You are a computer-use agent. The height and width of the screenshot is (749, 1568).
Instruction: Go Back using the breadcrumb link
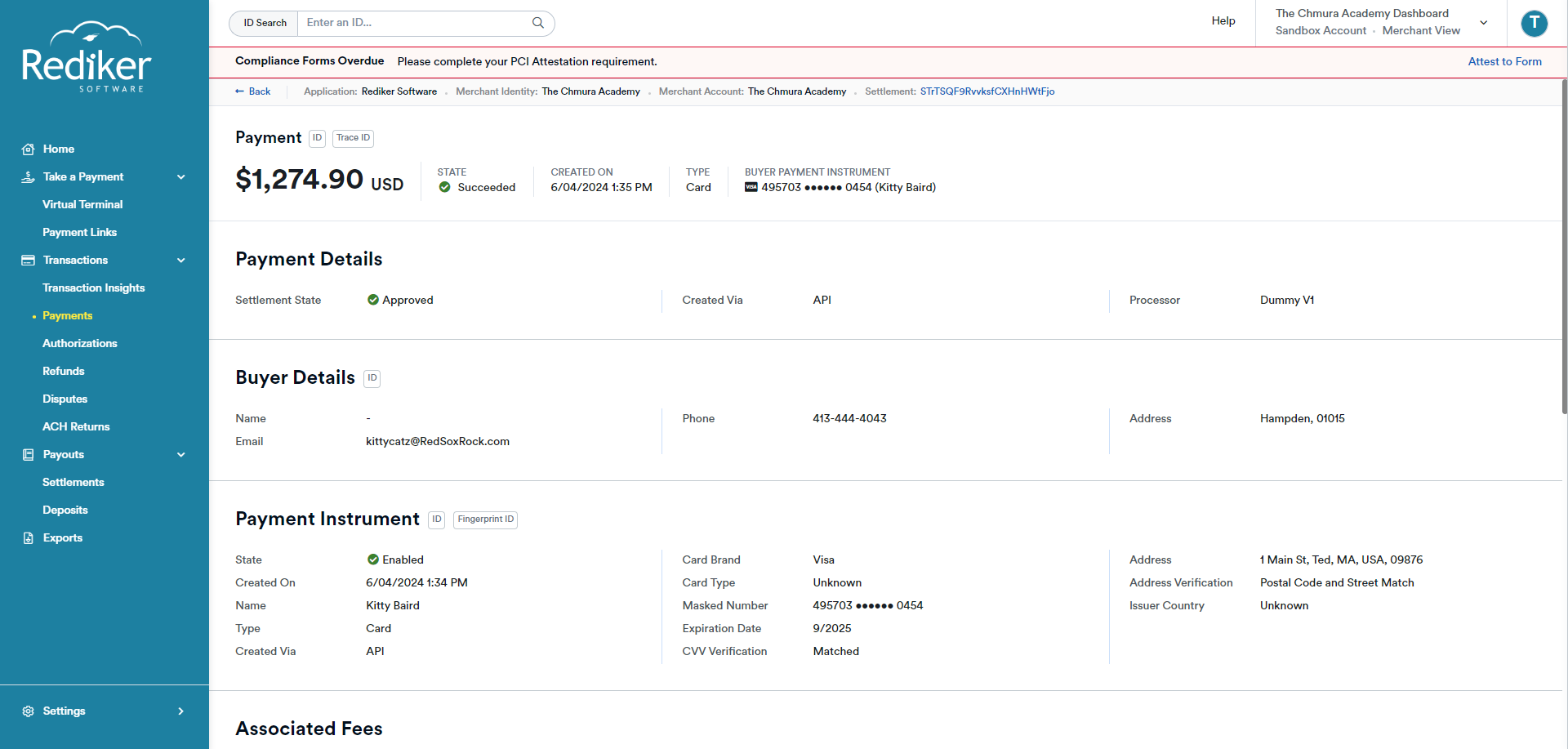[253, 91]
